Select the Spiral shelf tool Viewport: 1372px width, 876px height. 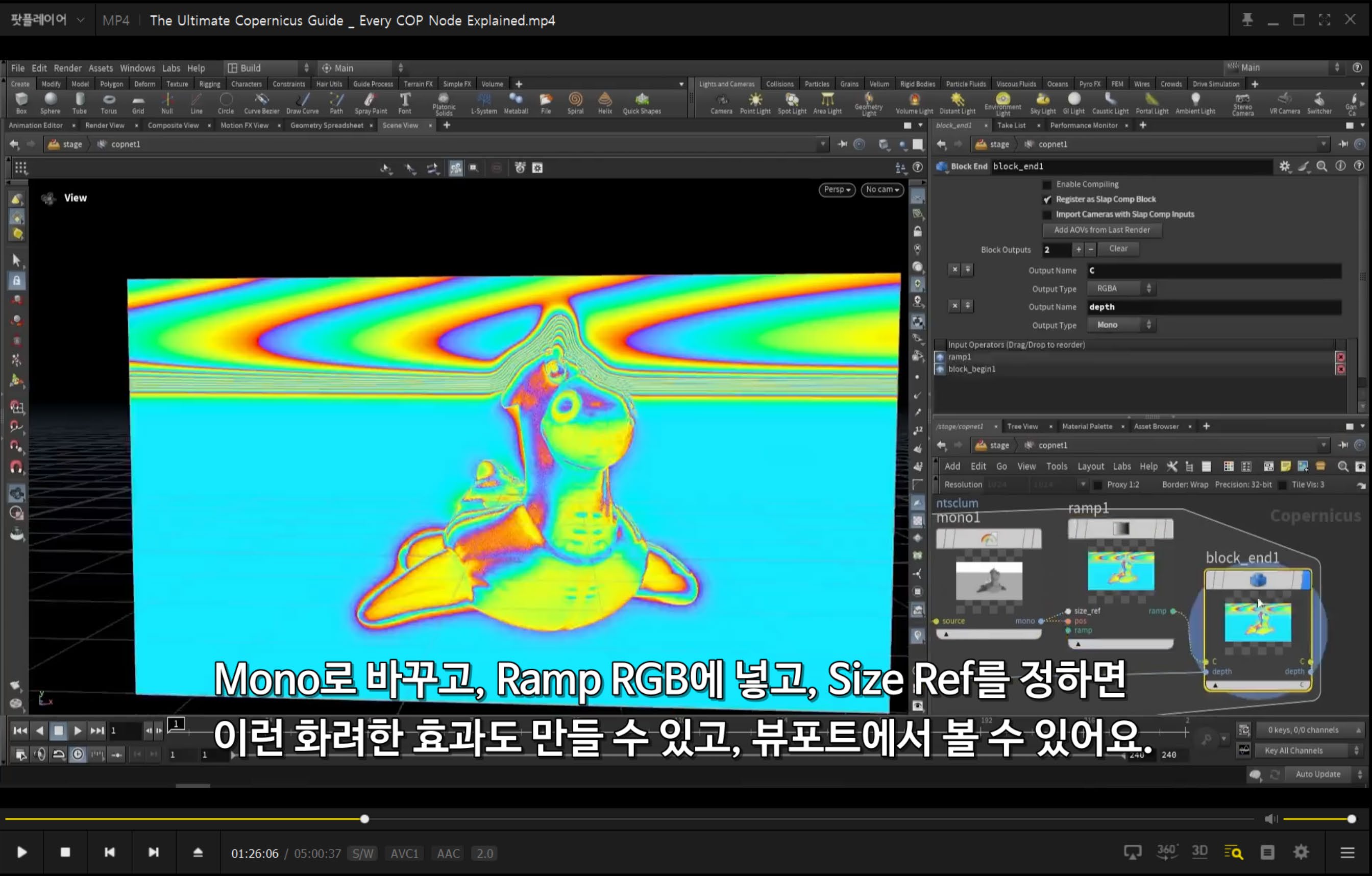tap(575, 103)
